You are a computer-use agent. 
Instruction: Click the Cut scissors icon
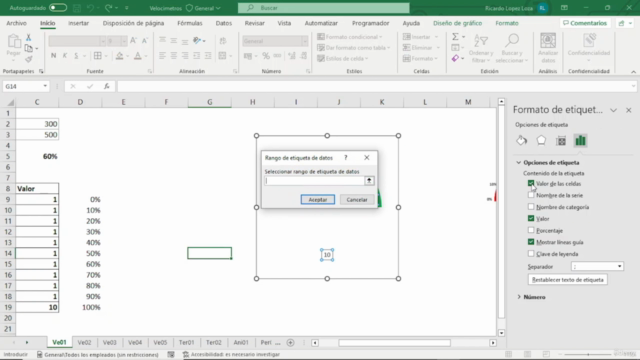(29, 37)
